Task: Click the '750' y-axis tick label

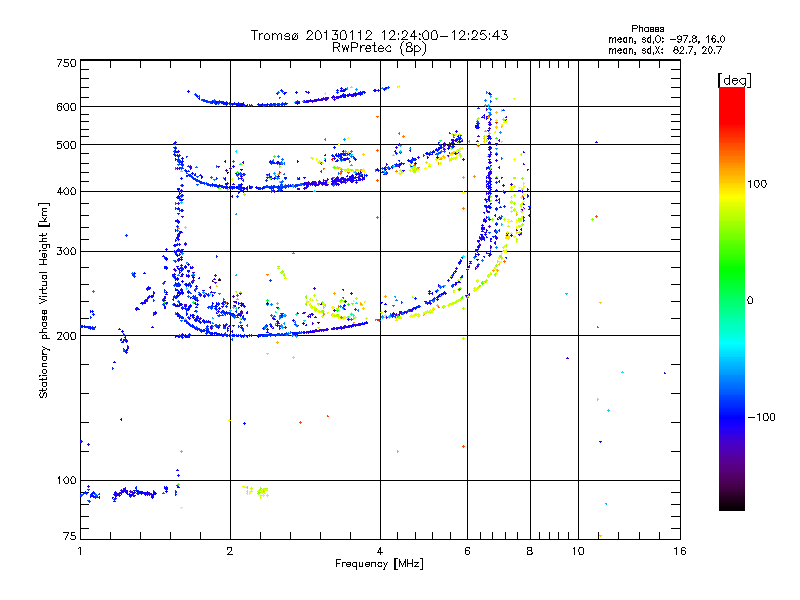Action: click(x=66, y=63)
